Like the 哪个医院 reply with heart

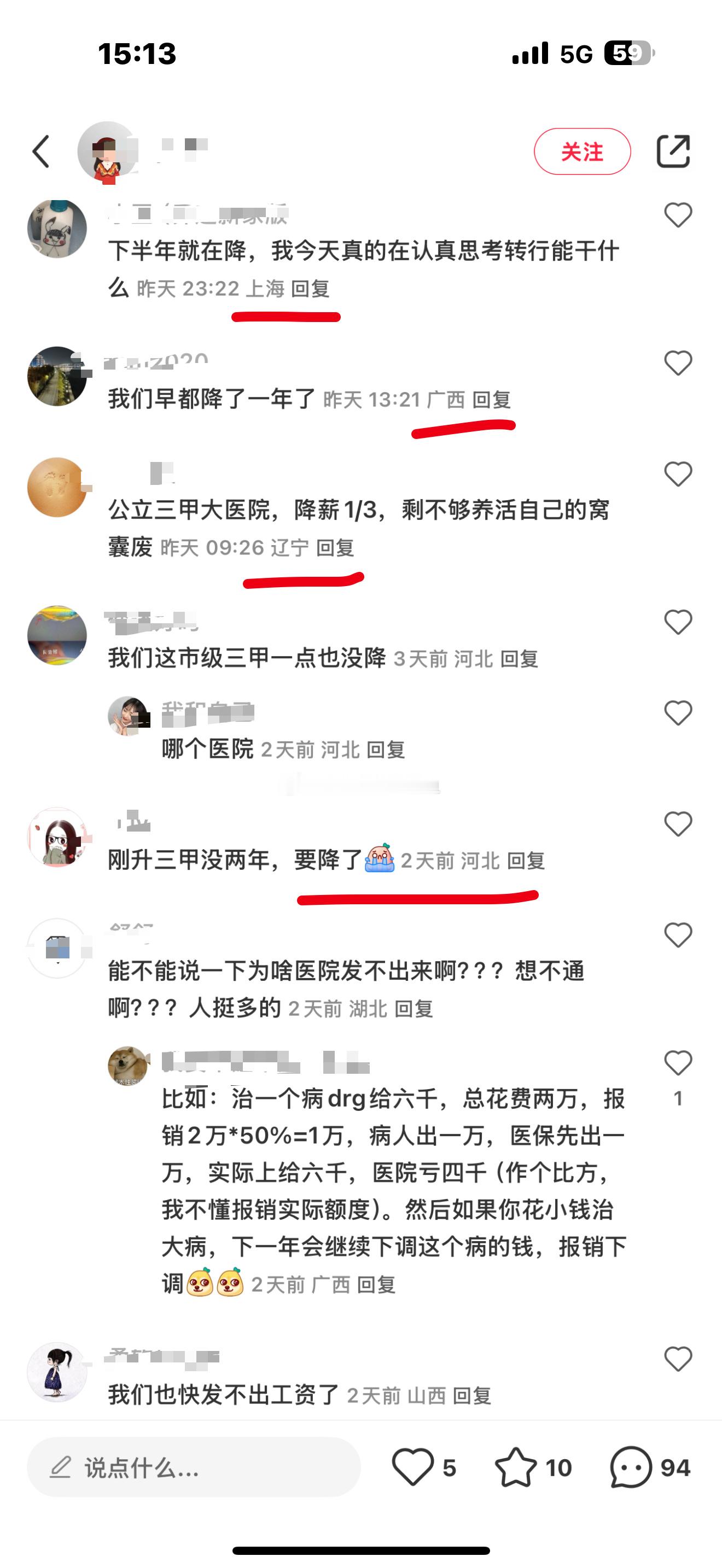[678, 713]
